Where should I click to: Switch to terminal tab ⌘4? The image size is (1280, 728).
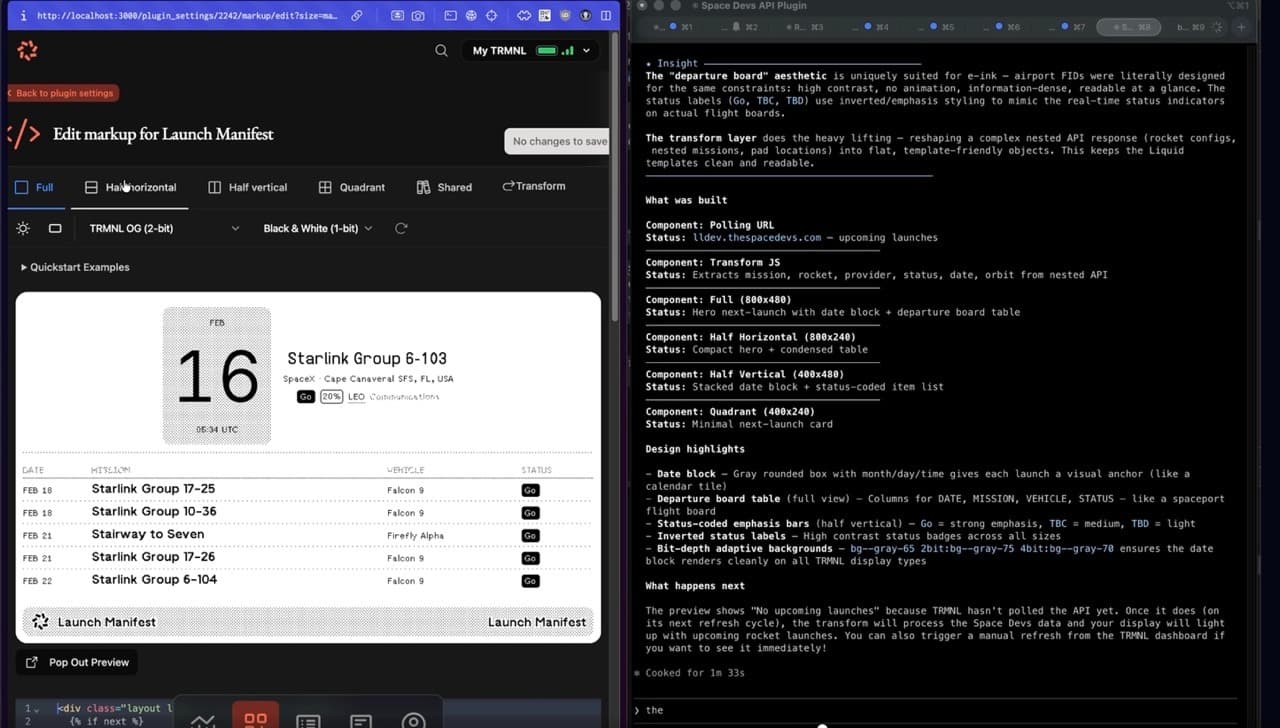pos(872,27)
